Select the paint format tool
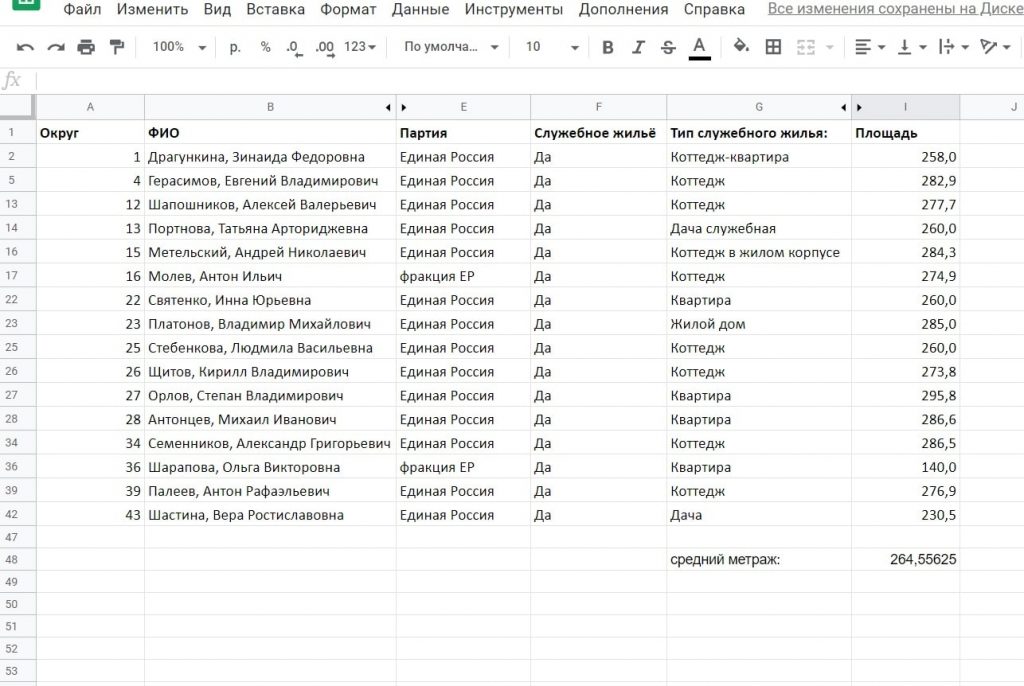The height and width of the screenshot is (686, 1024). [117, 47]
